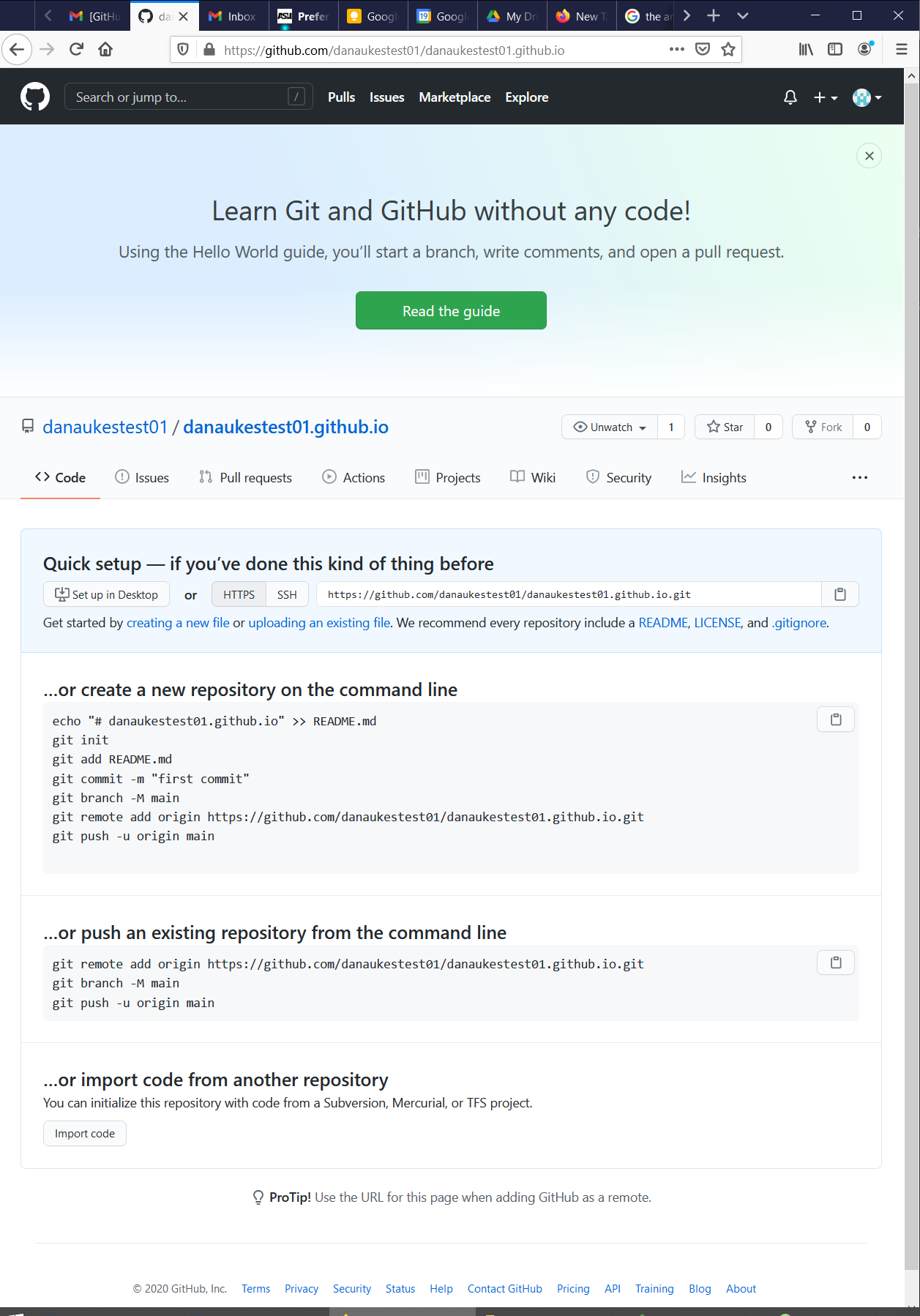Focus the Search or jump to field

[189, 97]
